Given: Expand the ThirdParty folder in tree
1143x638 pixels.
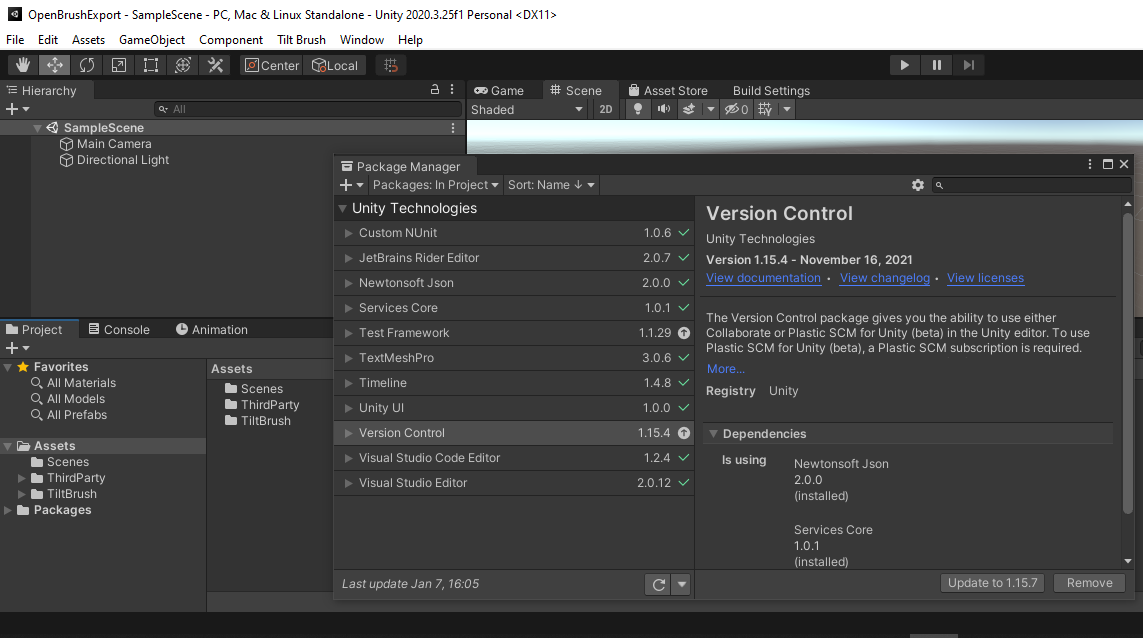Looking at the screenshot, I should point(21,478).
